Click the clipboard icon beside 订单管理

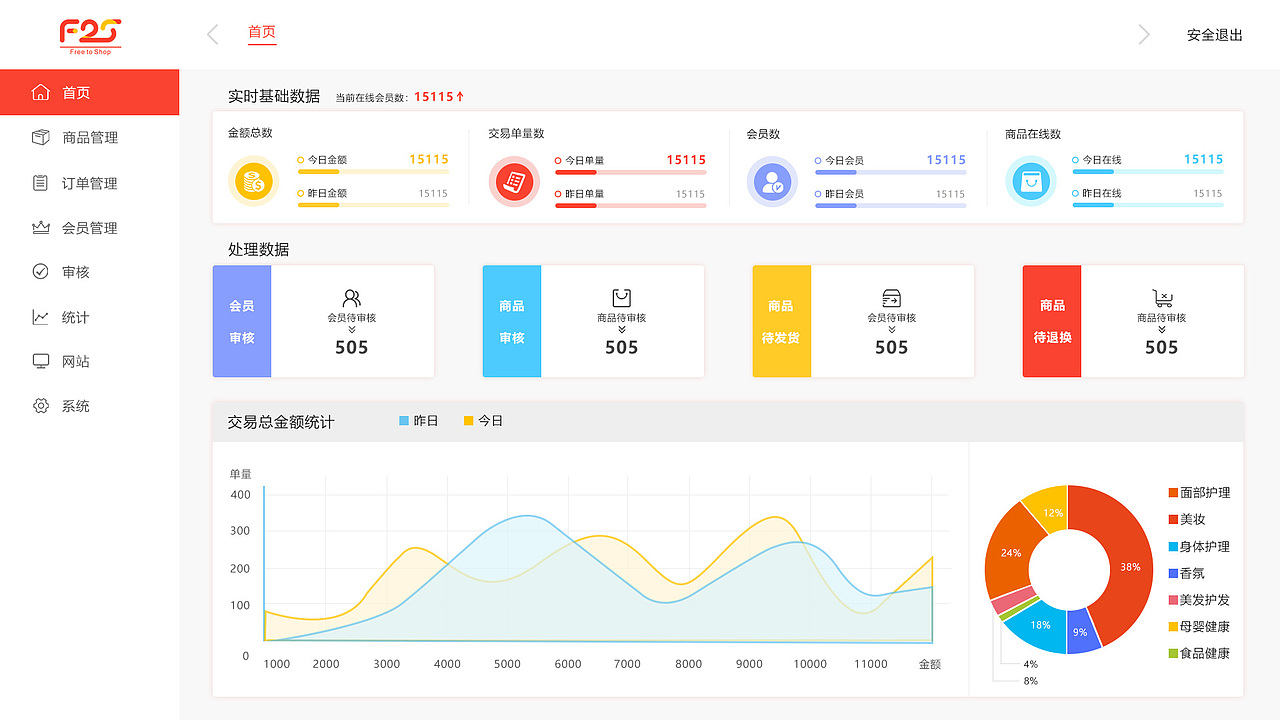click(41, 183)
